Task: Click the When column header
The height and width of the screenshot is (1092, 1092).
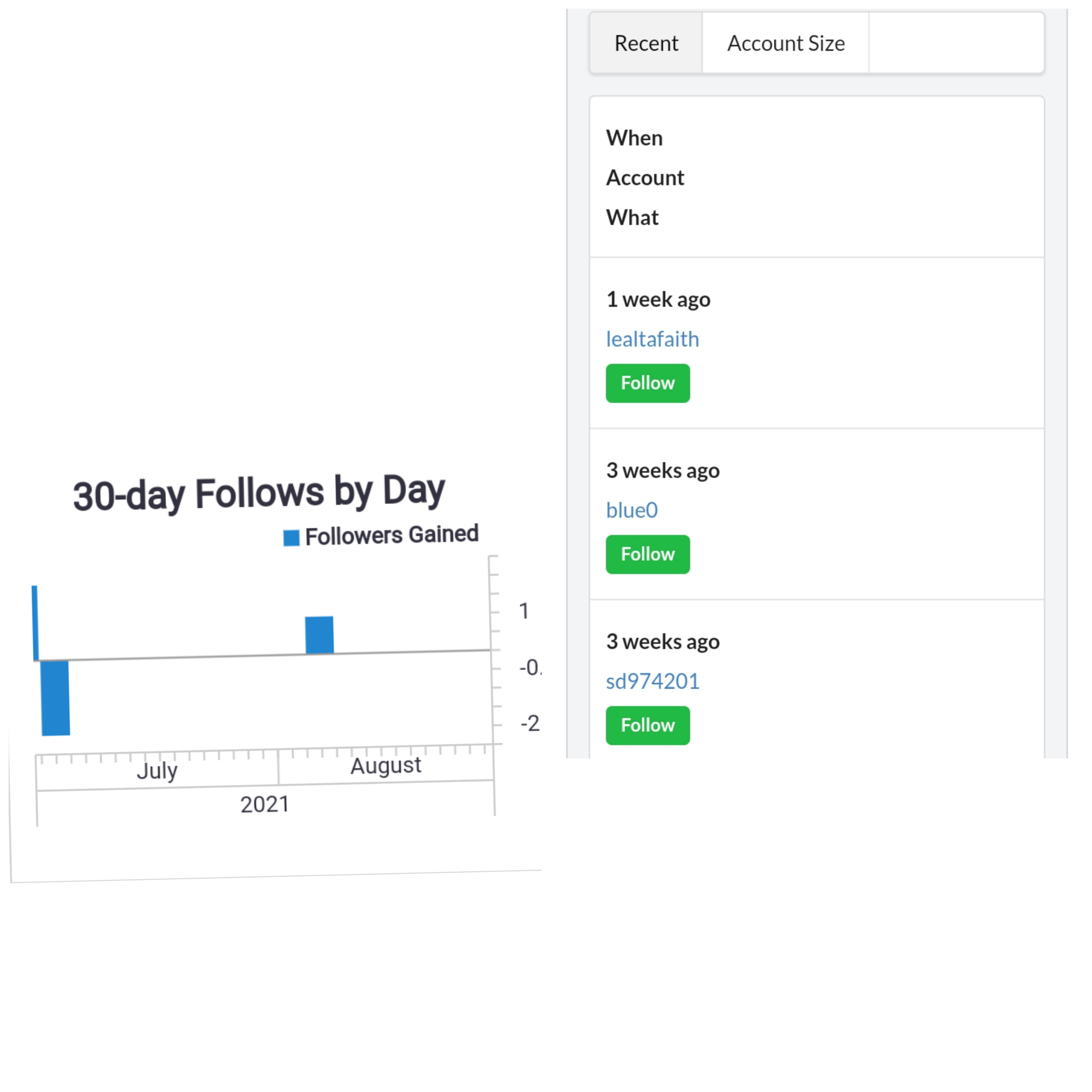Action: (x=634, y=138)
